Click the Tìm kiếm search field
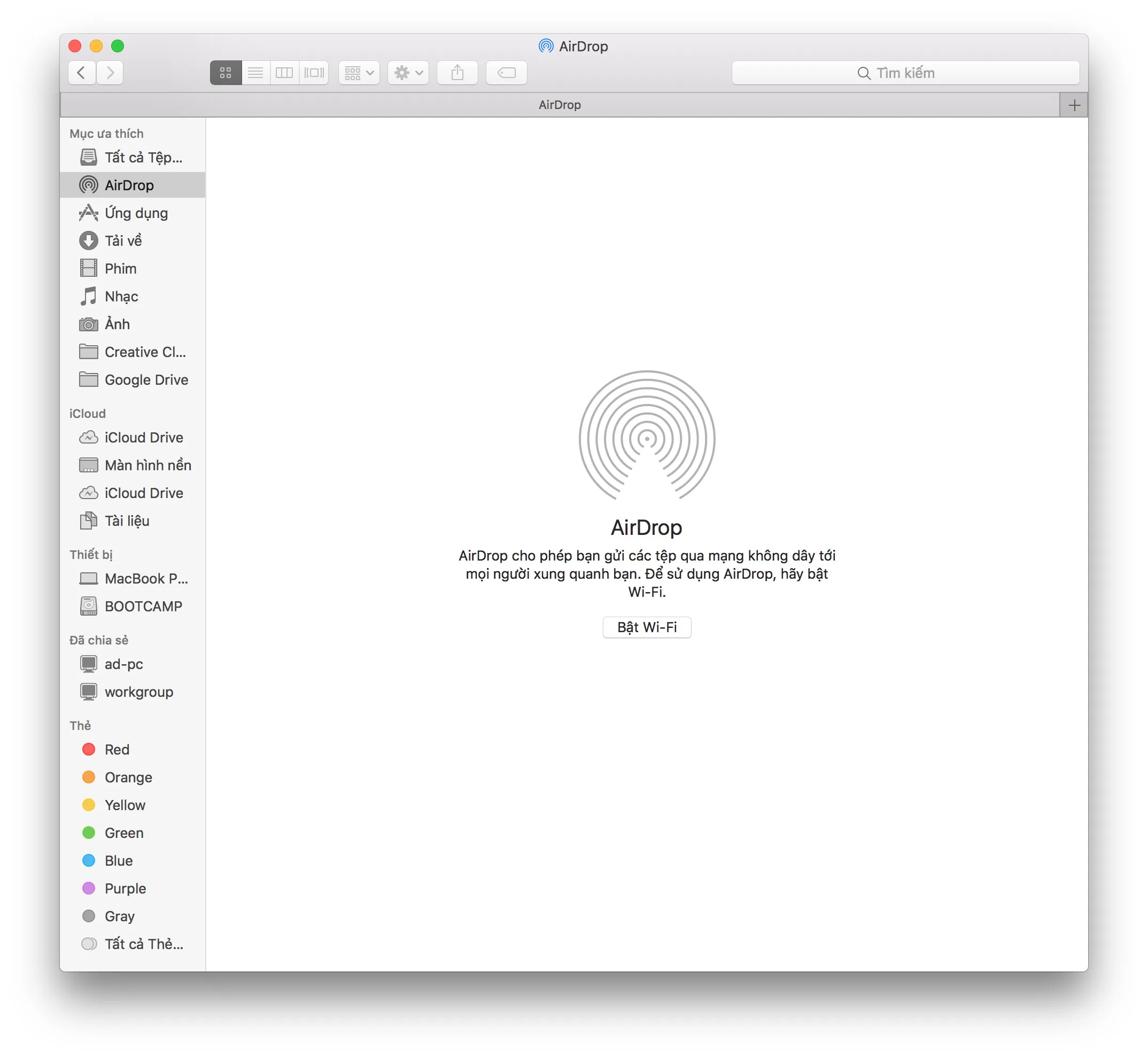 coord(905,73)
